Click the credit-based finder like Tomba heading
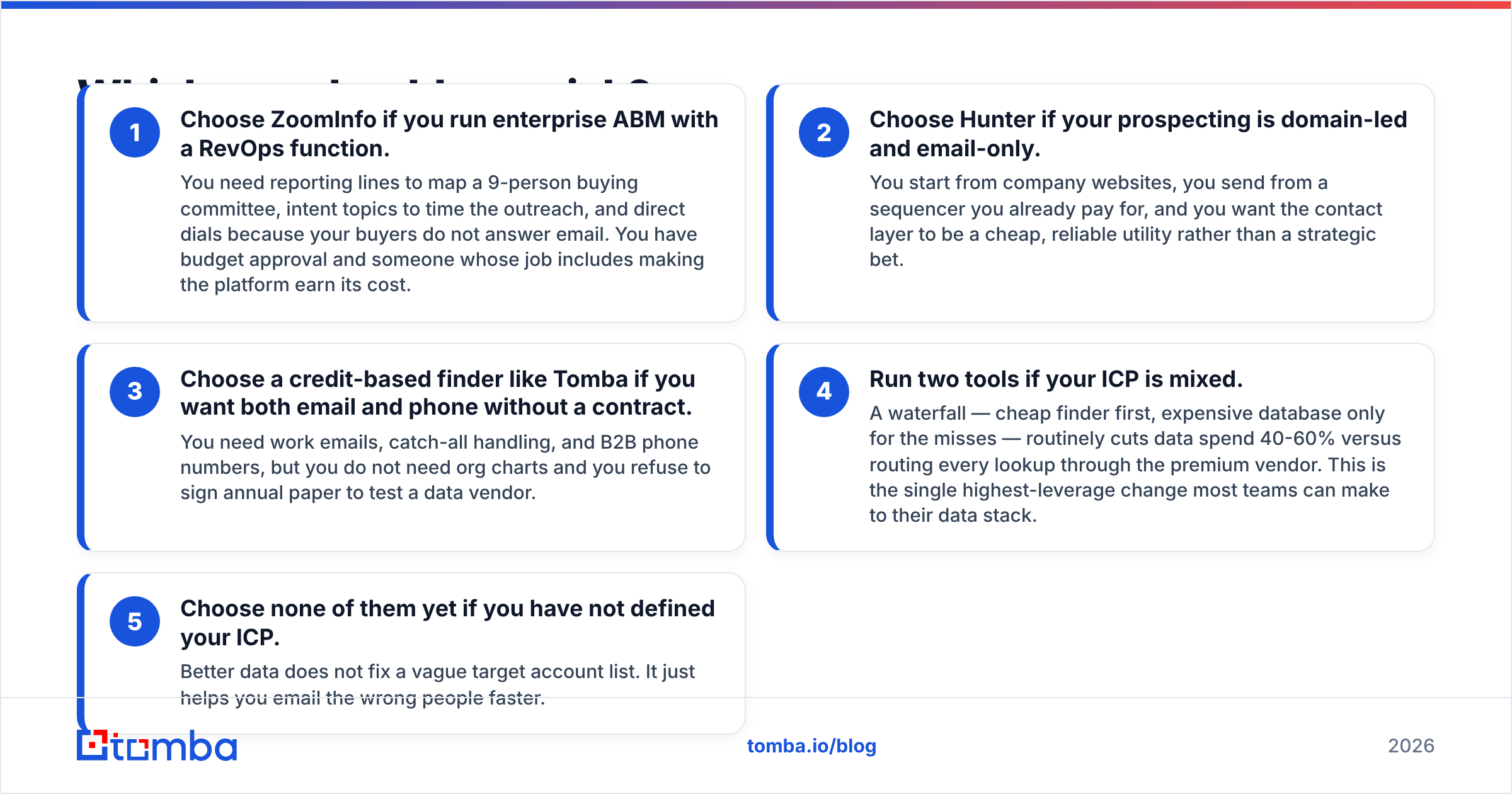The width and height of the screenshot is (1512, 794). (x=438, y=393)
